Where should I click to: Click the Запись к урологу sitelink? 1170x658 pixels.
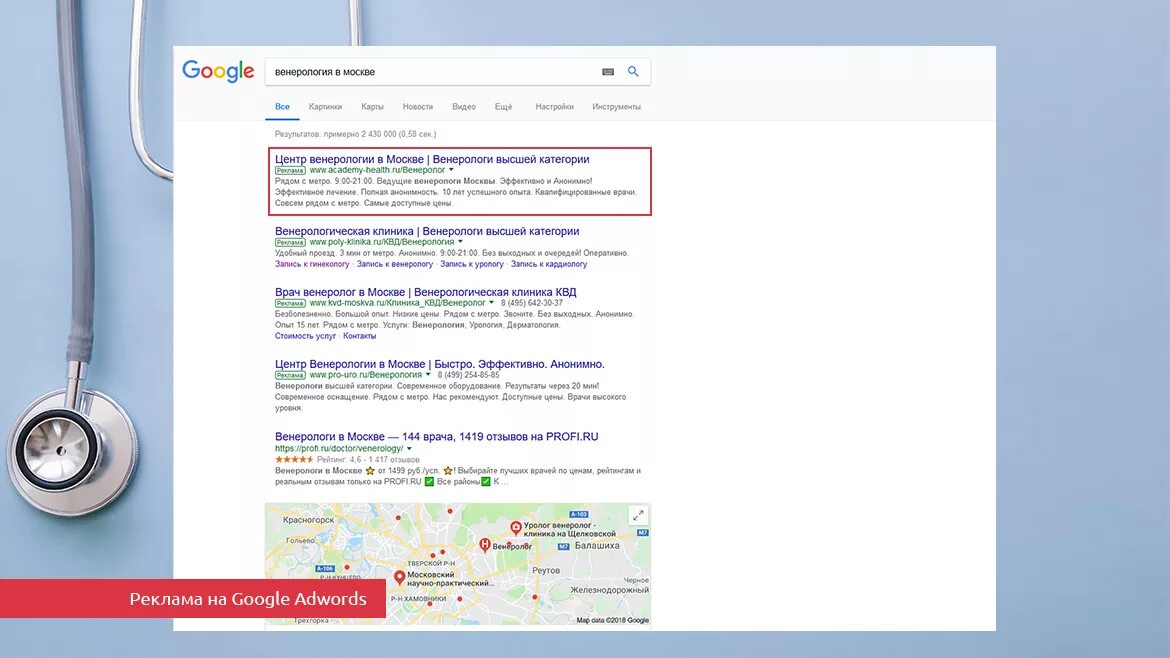(472, 264)
